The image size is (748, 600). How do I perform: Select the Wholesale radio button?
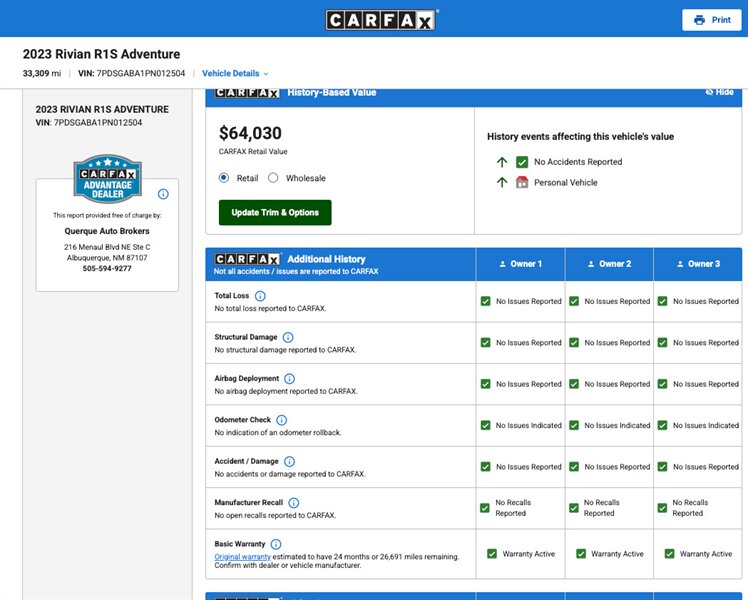[273, 178]
